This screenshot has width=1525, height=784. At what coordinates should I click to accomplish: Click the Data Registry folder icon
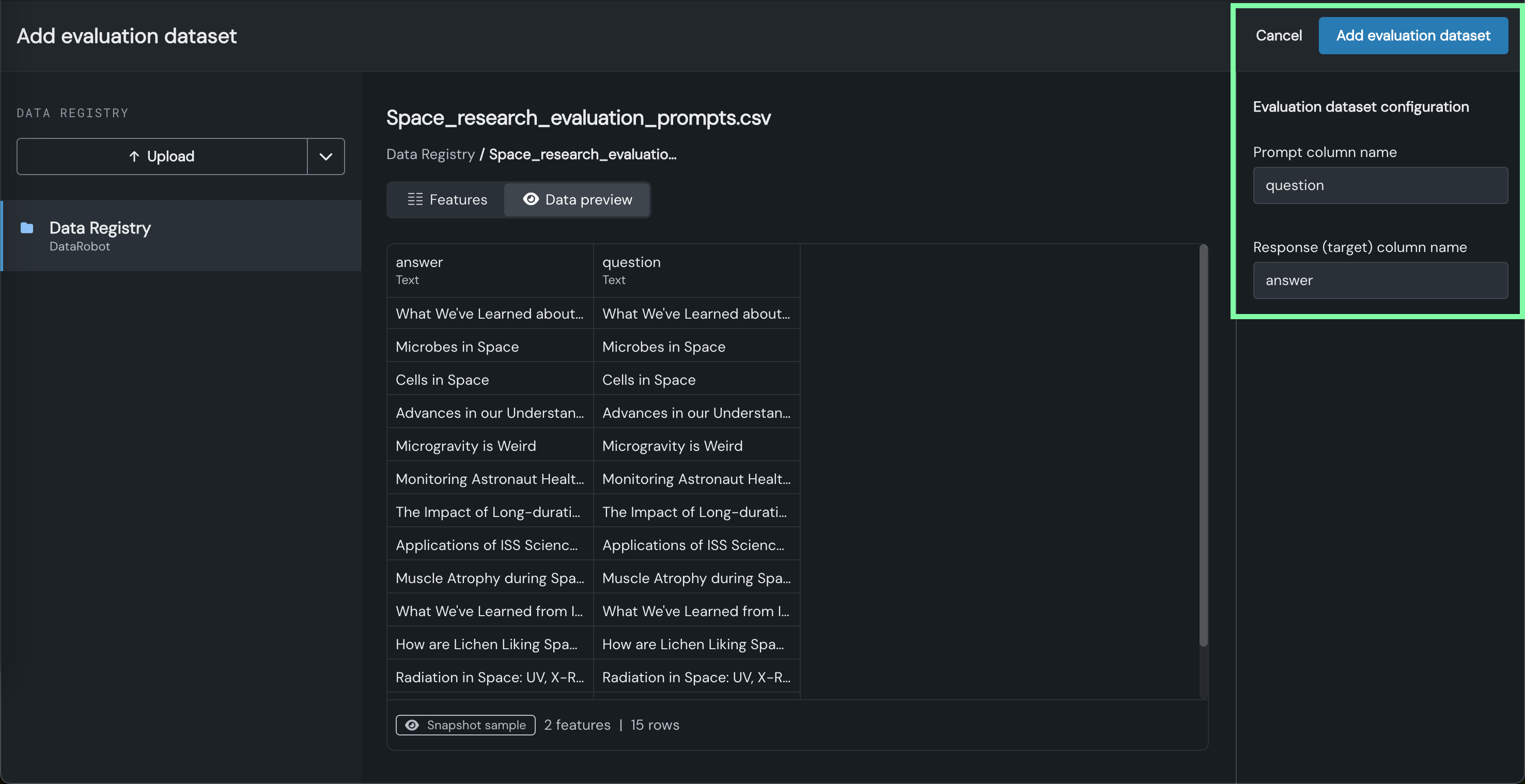coord(27,228)
